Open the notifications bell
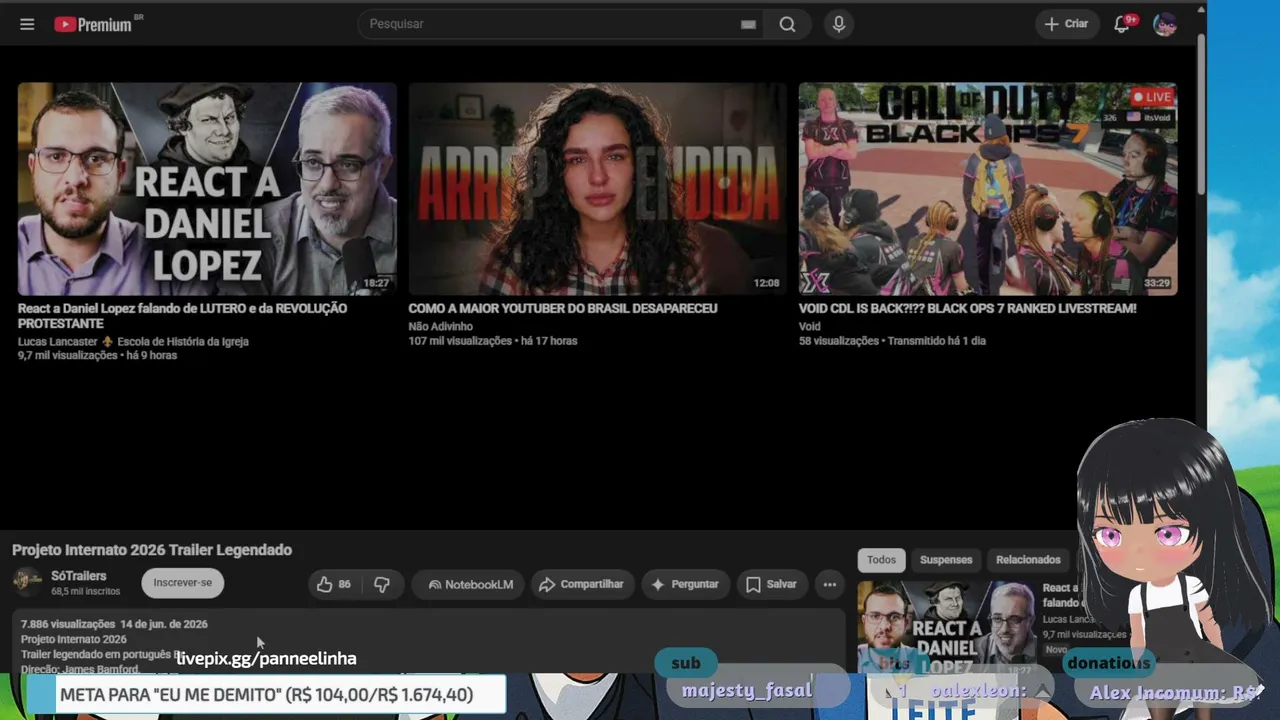This screenshot has width=1280, height=720. pos(1123,24)
